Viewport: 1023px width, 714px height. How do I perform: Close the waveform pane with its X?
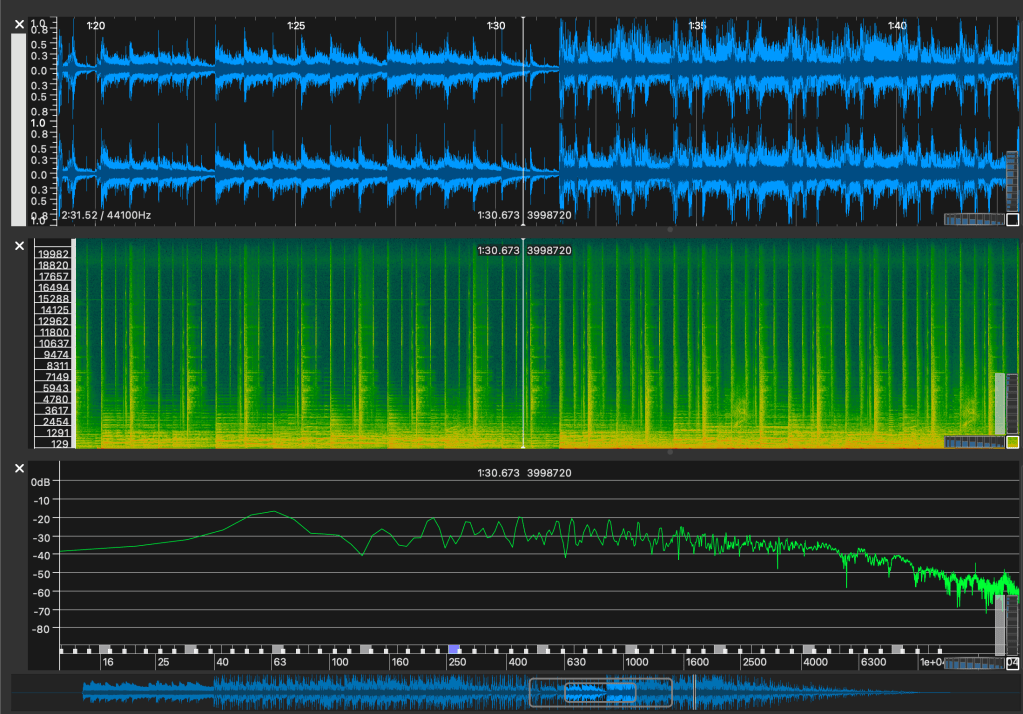click(x=19, y=23)
